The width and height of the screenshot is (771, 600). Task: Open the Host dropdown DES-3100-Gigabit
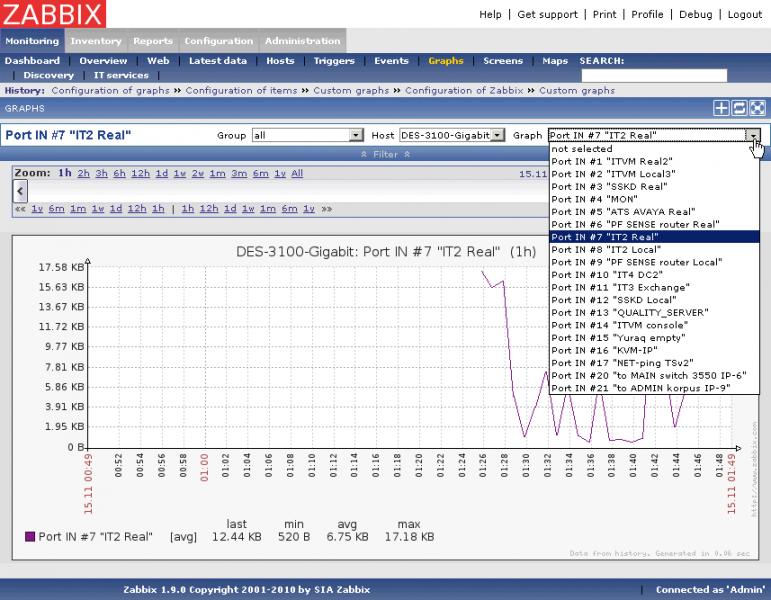click(x=451, y=135)
